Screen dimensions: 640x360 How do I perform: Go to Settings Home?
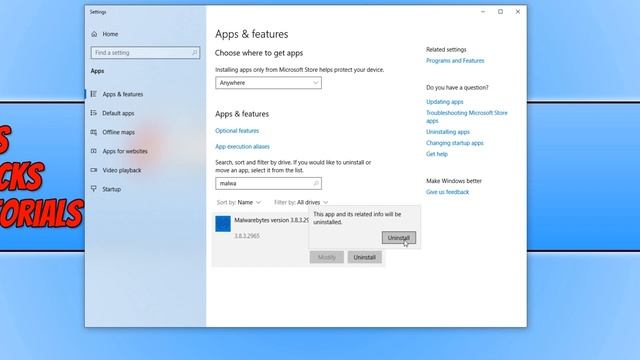point(105,34)
